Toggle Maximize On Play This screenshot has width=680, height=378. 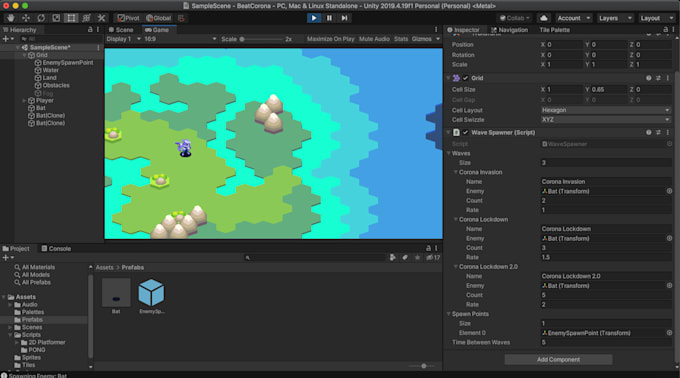coord(330,39)
